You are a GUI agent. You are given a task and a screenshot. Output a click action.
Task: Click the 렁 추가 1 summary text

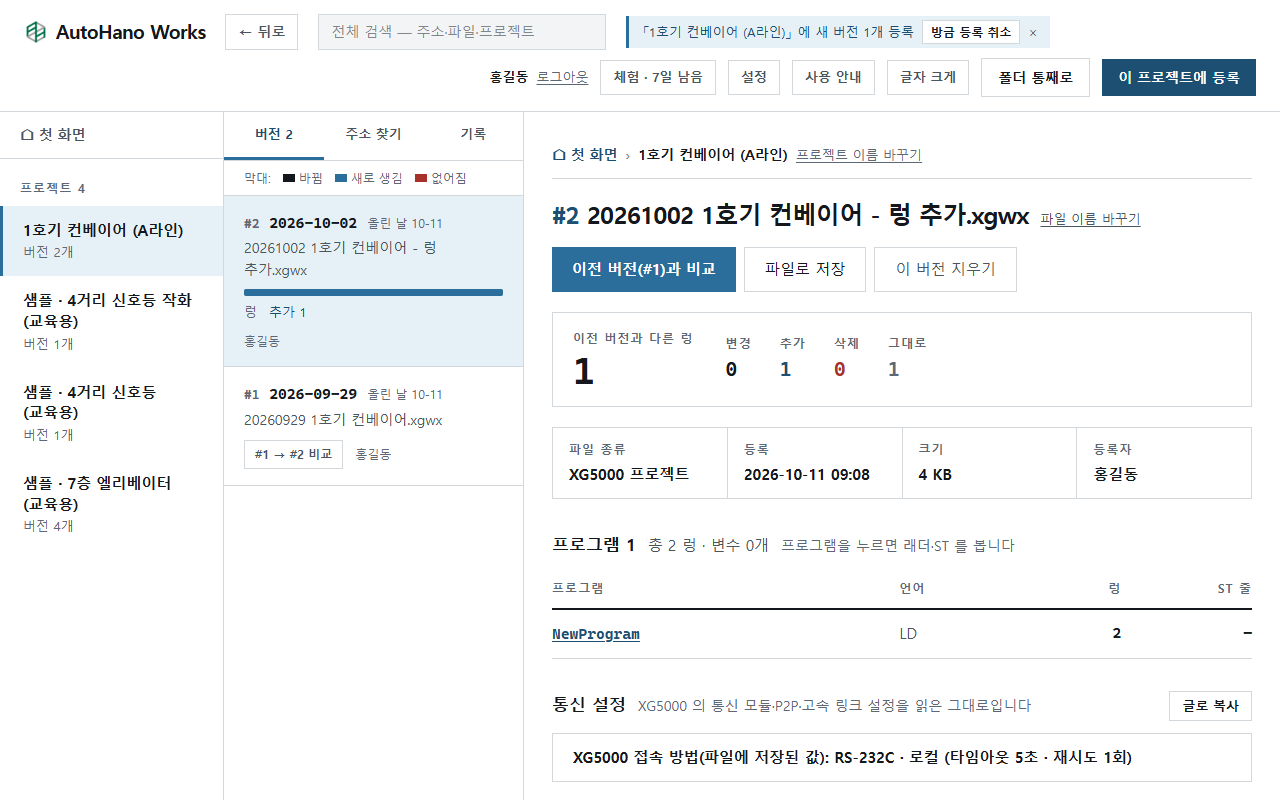tap(275, 312)
